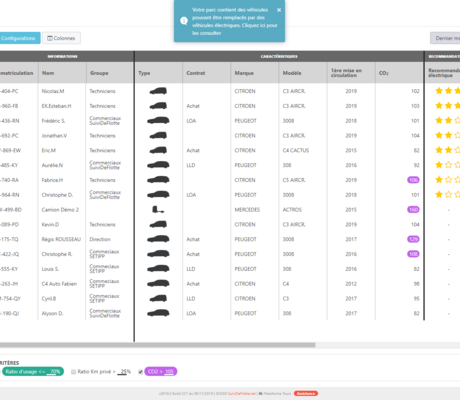Screen dimensions: 460x400
Task: Sort by the Groupe column header
Action: coord(99,73)
